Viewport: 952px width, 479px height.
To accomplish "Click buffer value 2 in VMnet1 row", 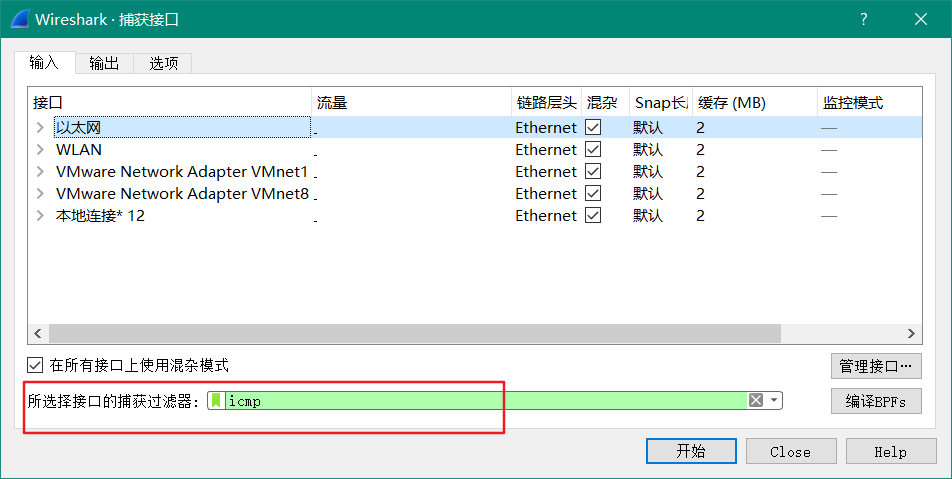I will 701,171.
